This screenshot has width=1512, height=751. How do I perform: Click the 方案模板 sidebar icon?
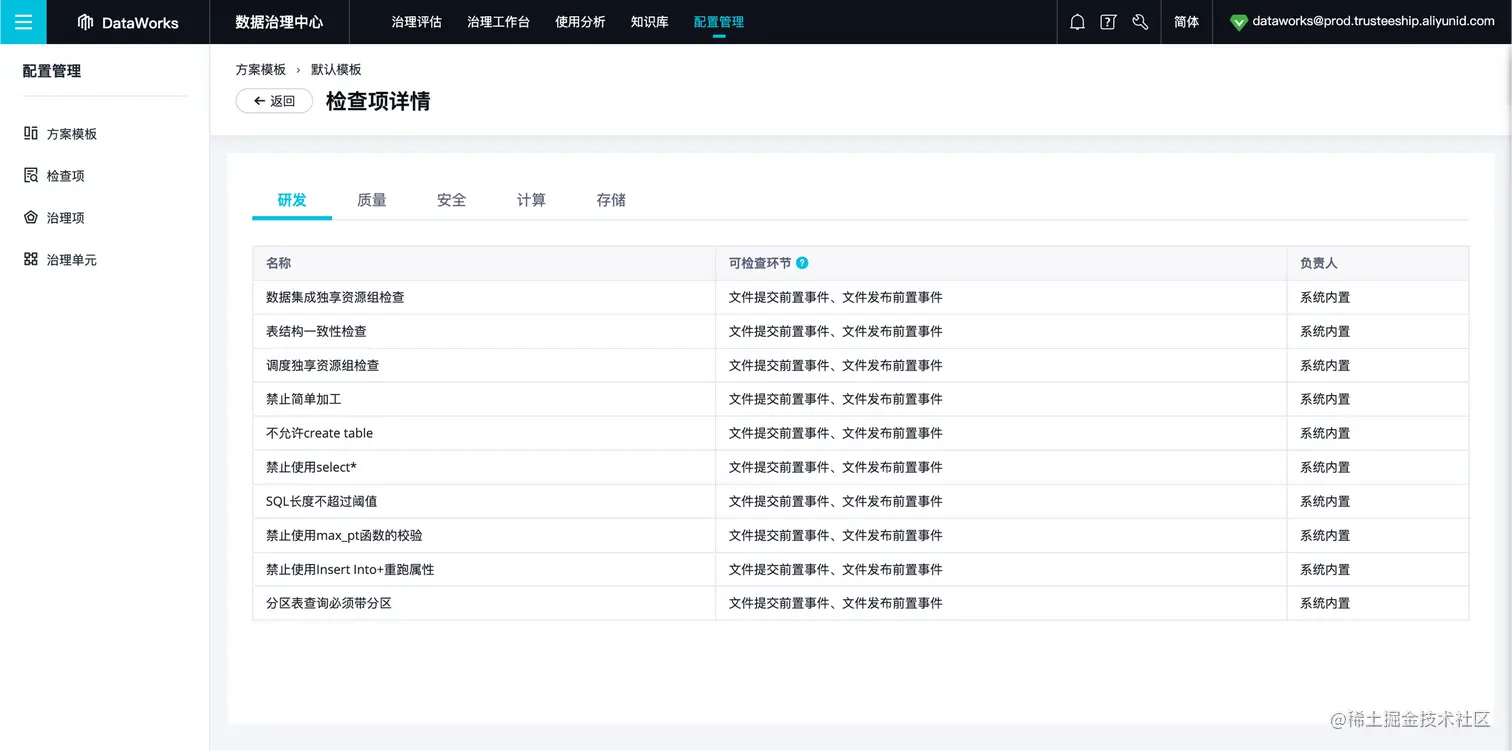coord(31,133)
